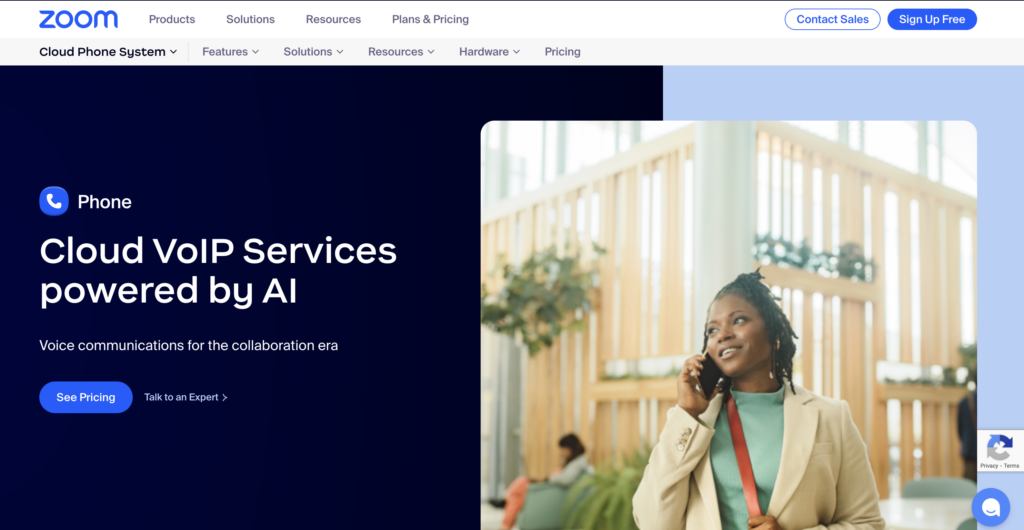Screen dimensions: 1024x530
Task: Click the blue Phone app icon
Action: coord(54,201)
